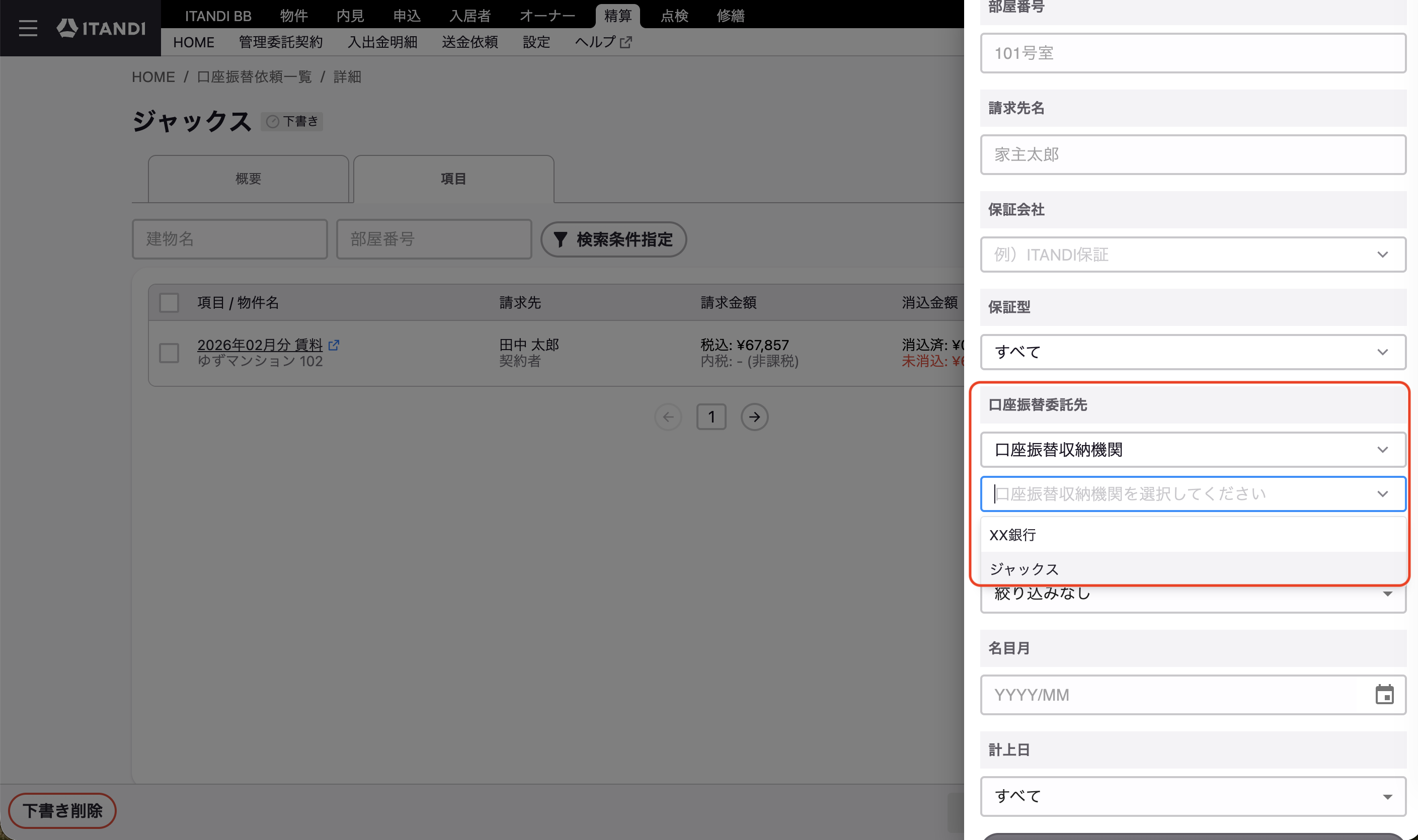1418x840 pixels.
Task: Open the 計上日 すべて dropdown
Action: click(1193, 796)
